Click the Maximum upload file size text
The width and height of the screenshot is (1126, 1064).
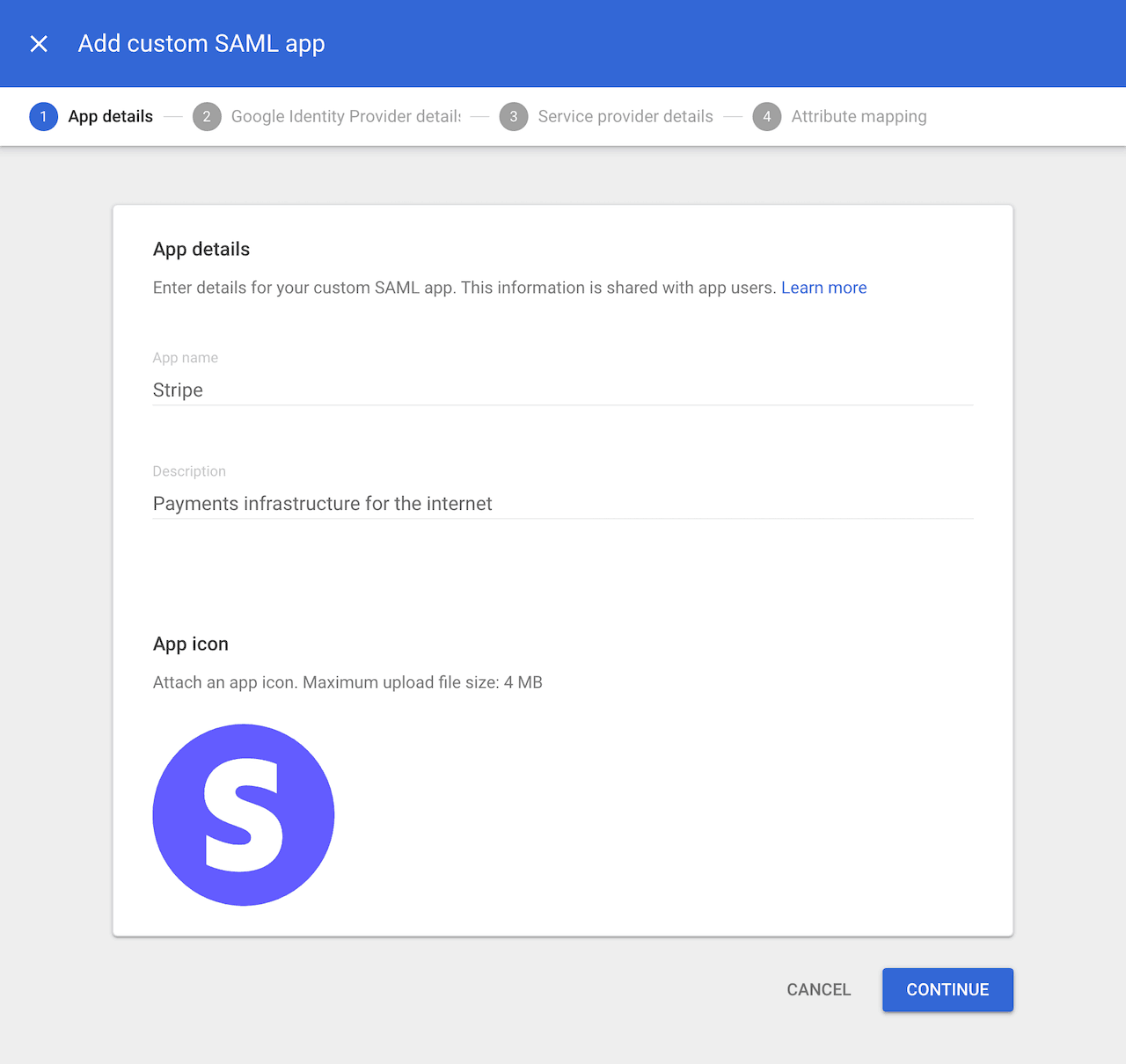pyautogui.click(x=422, y=682)
